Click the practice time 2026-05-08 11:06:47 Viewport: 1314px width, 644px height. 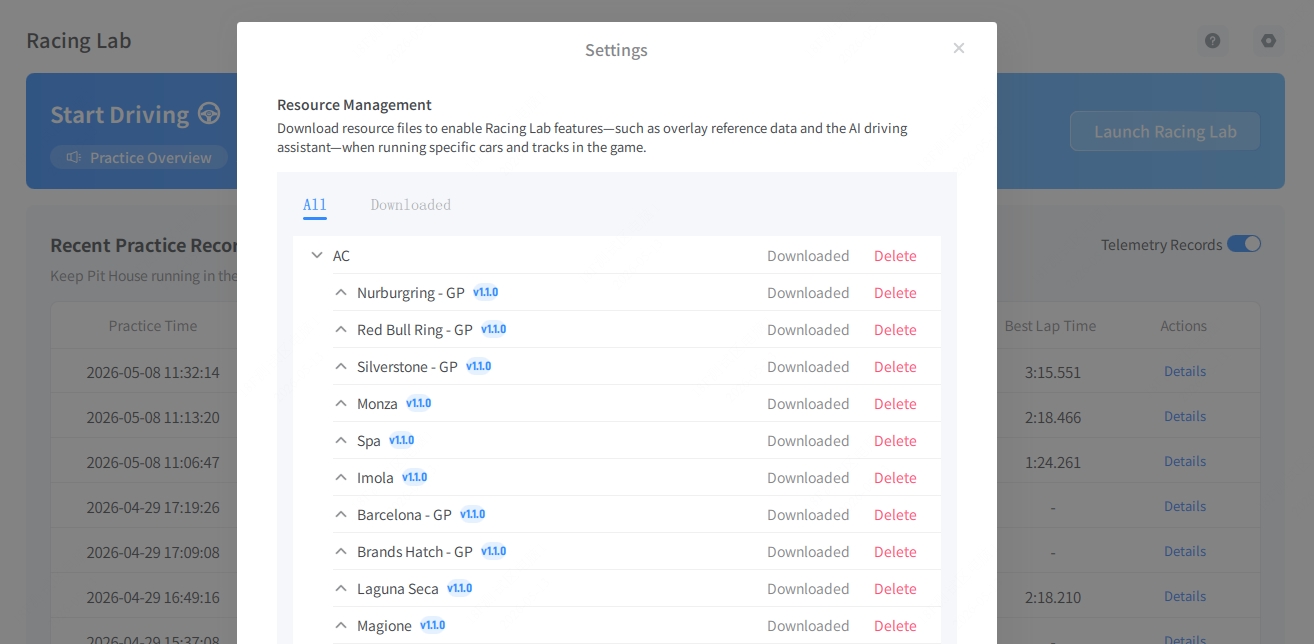[x=153, y=462]
